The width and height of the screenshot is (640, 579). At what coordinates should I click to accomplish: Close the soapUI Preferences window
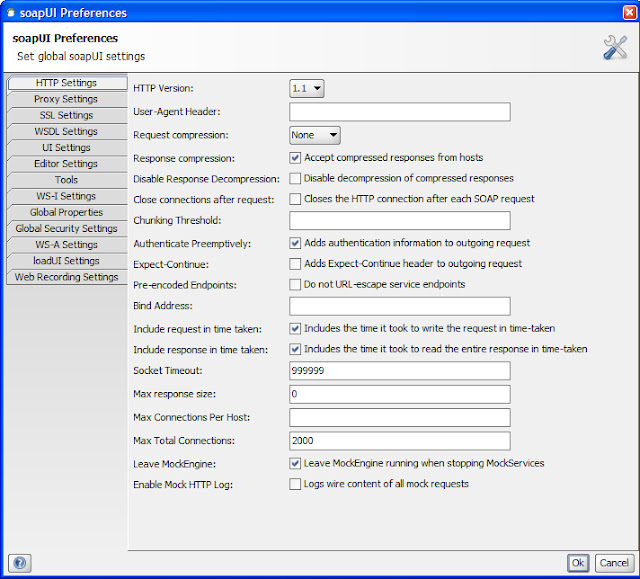tap(630, 13)
